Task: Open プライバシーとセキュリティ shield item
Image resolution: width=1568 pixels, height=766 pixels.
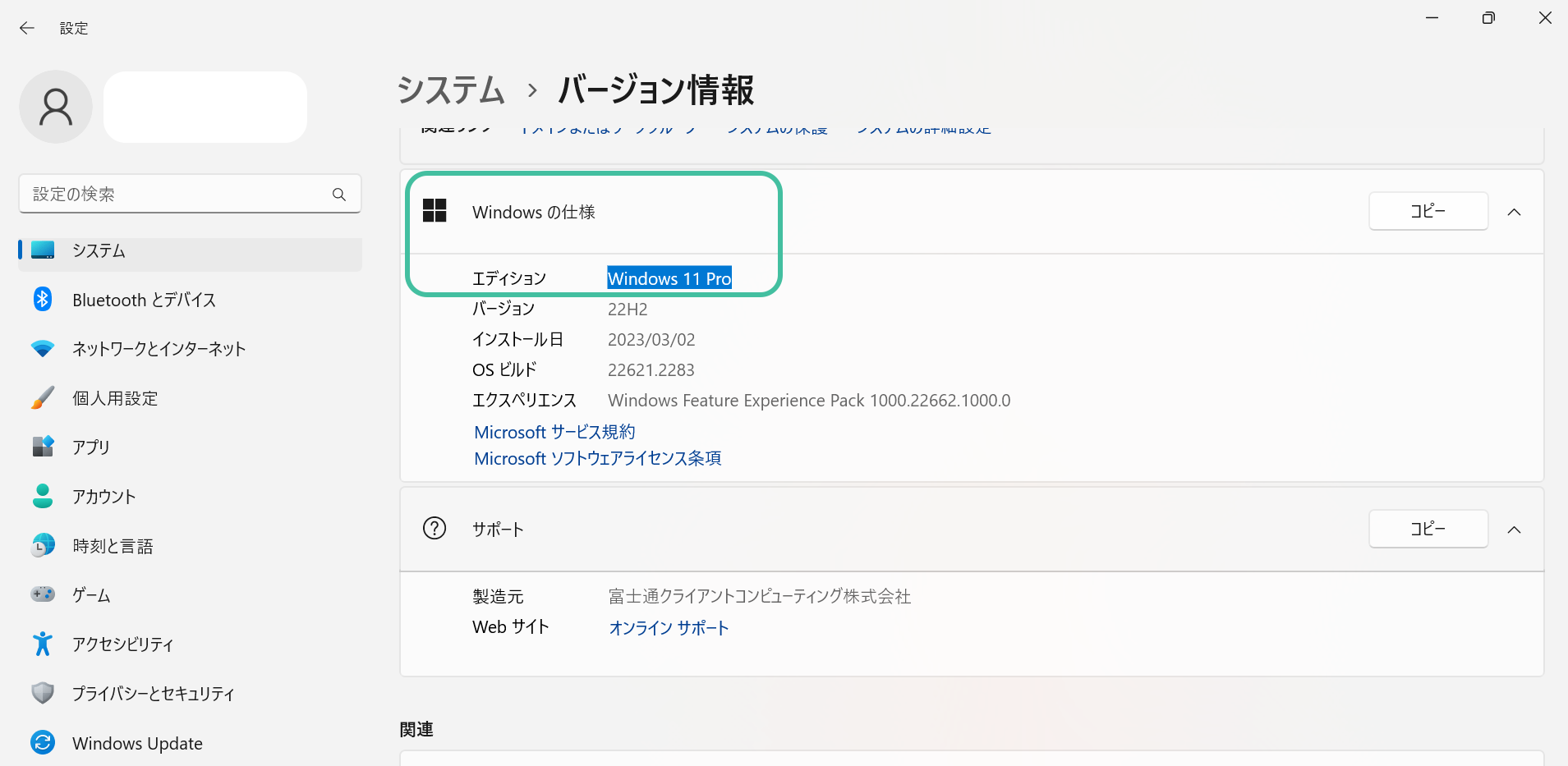Action: [153, 694]
